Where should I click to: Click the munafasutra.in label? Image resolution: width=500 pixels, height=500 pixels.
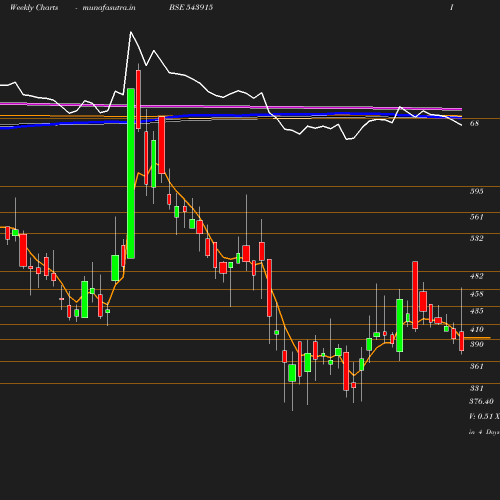(109, 8)
